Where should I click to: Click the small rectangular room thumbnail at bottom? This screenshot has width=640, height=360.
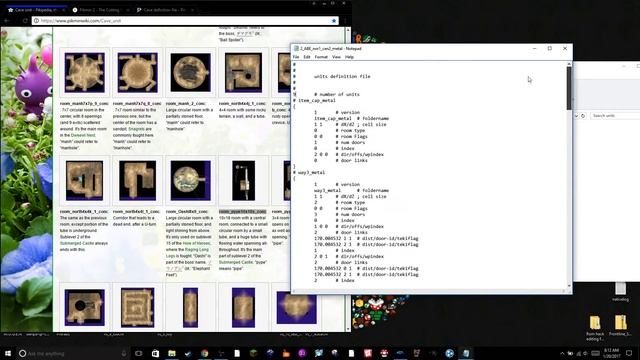[x=191, y=307]
